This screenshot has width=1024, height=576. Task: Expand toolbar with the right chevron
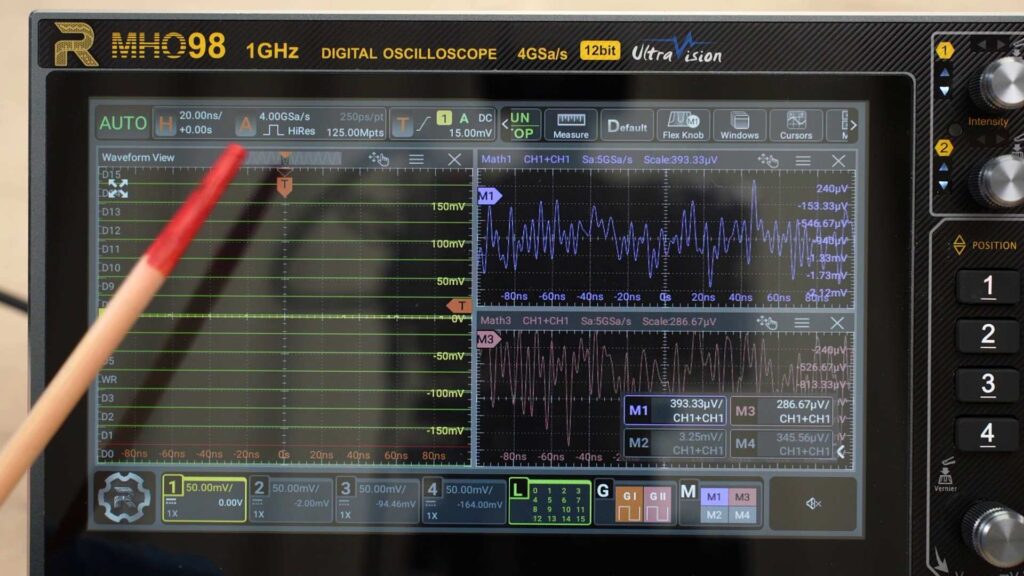pos(852,125)
